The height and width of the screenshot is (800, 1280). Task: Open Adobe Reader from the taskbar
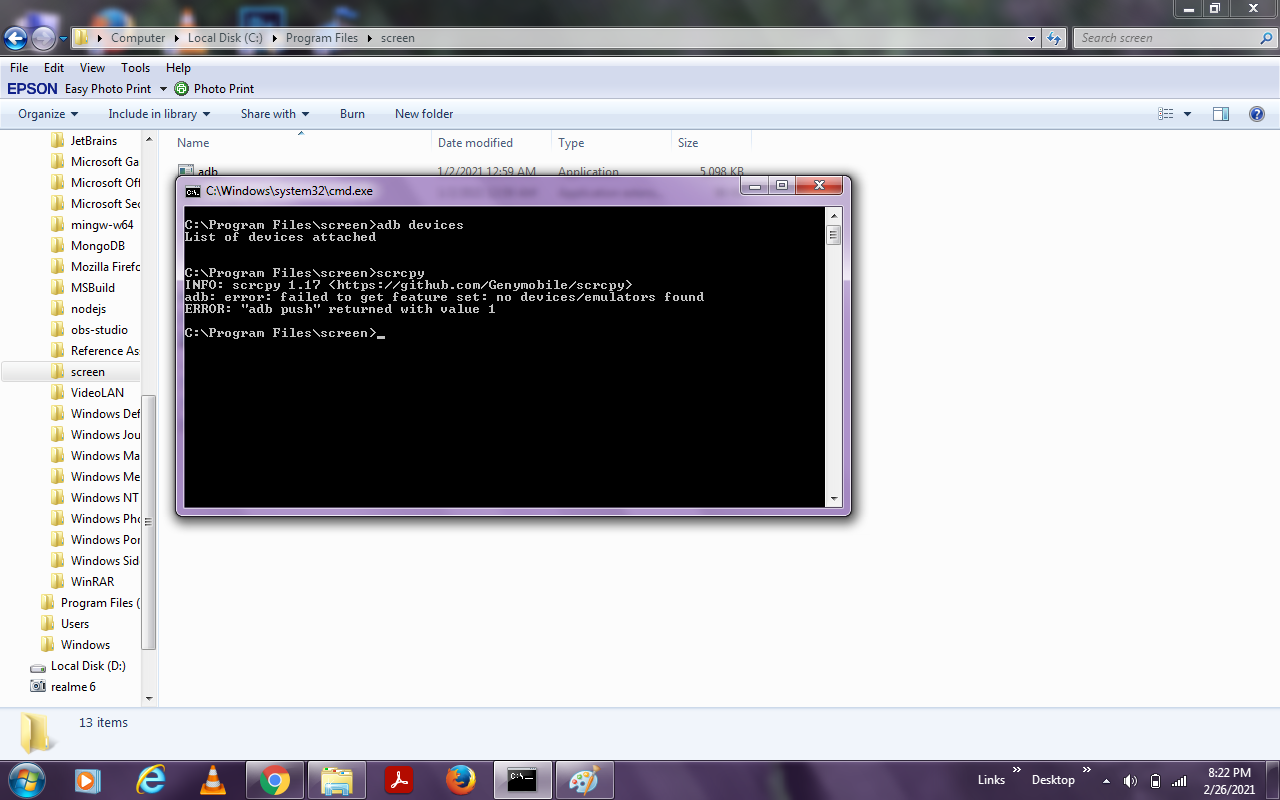click(399, 780)
